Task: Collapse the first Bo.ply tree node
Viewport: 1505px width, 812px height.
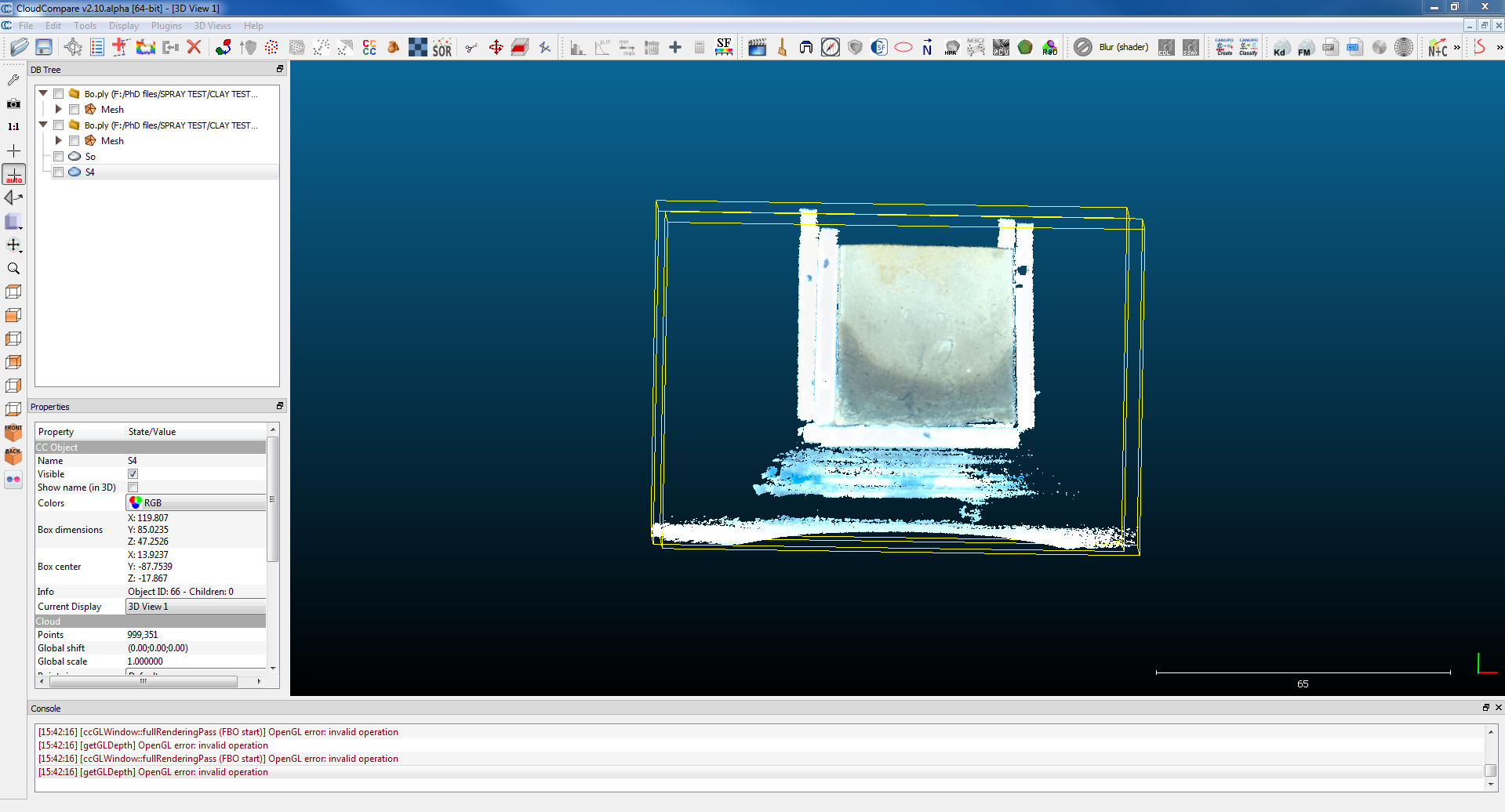Action: (x=43, y=93)
